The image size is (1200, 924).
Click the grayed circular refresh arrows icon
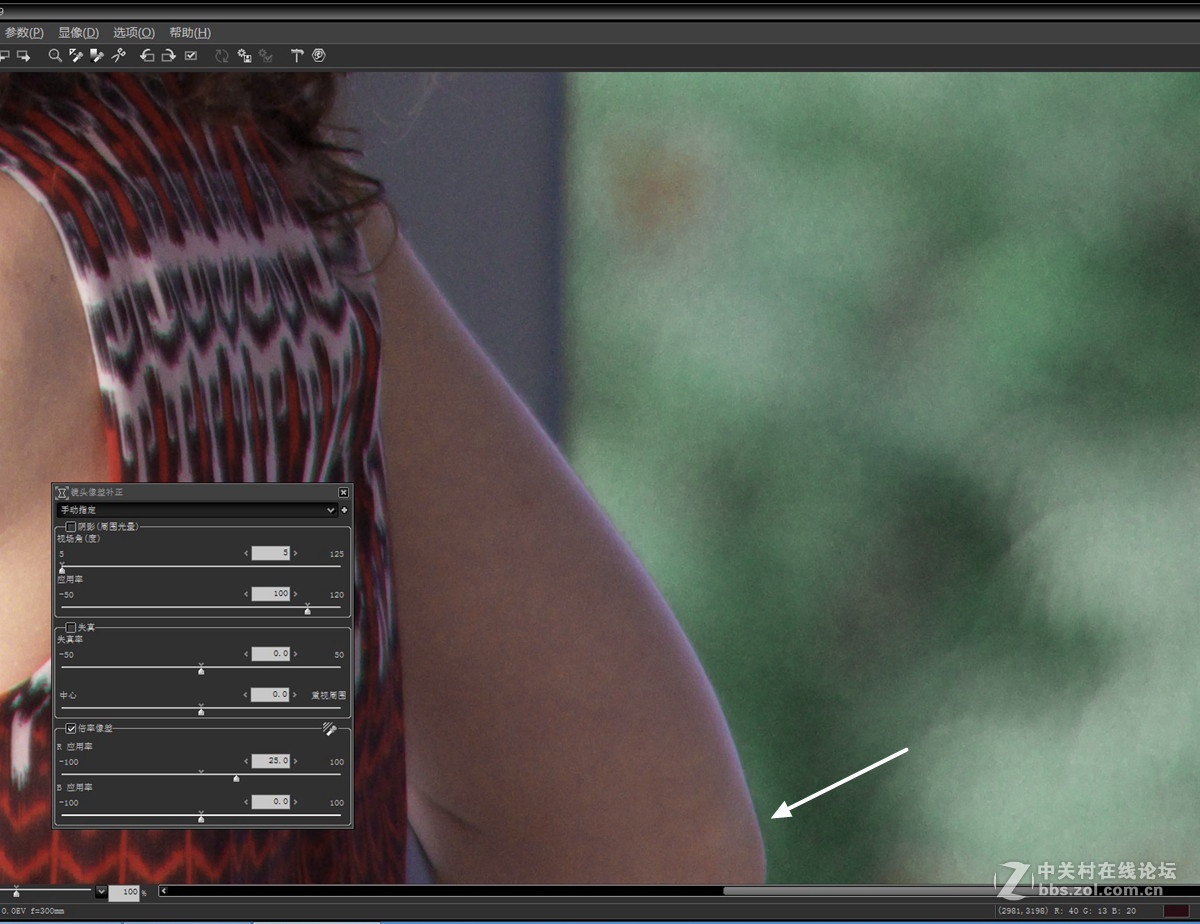(x=222, y=56)
